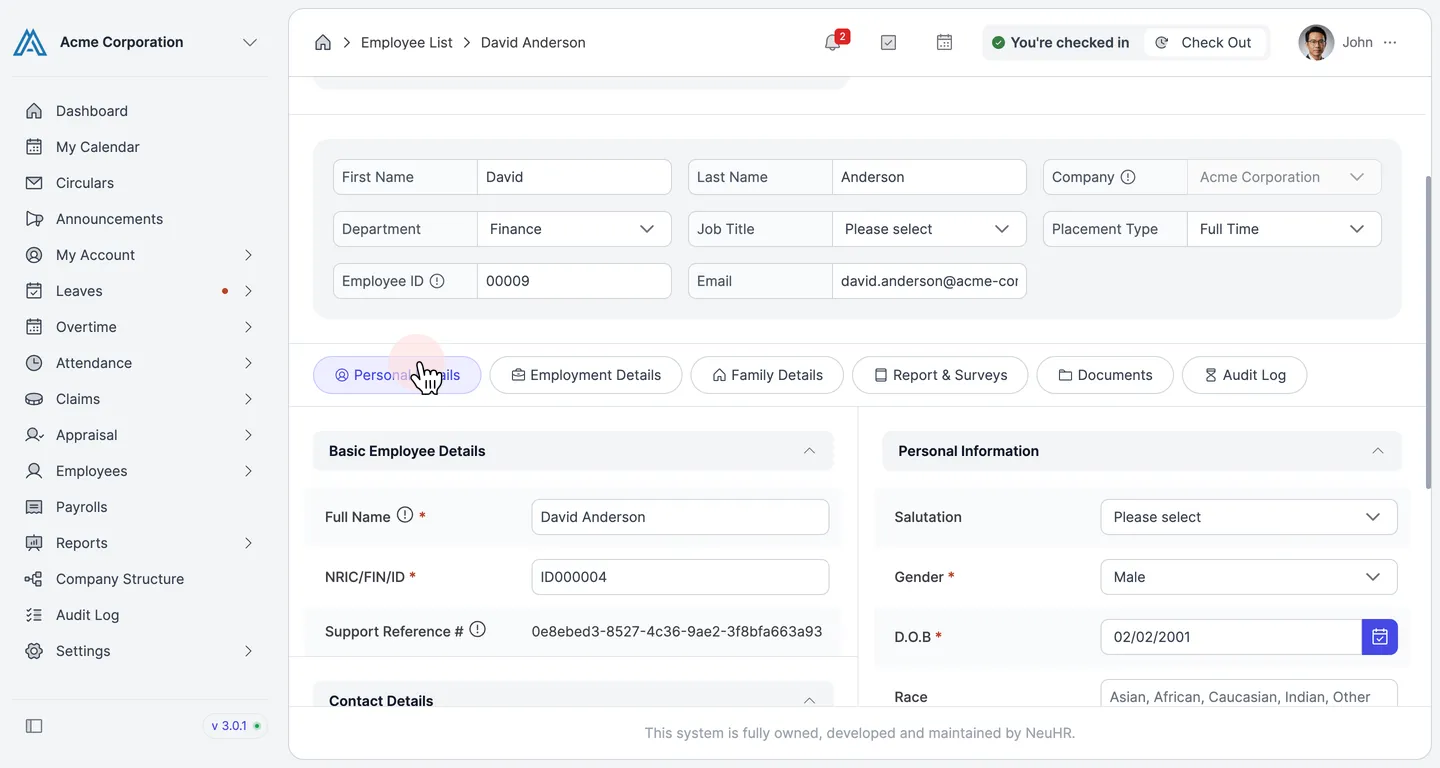Click the Race input field

click(1249, 694)
